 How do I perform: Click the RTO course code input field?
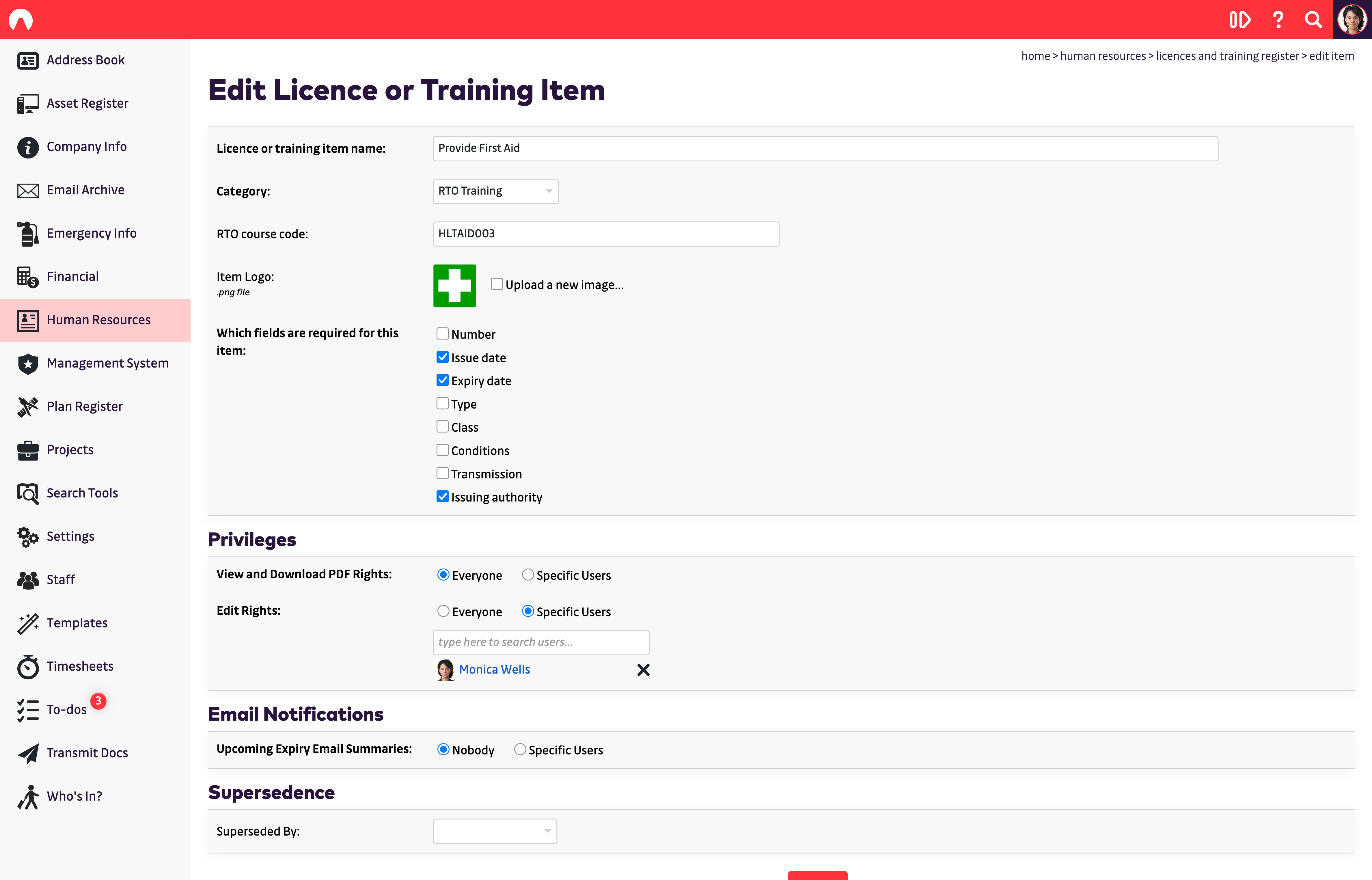coord(605,234)
